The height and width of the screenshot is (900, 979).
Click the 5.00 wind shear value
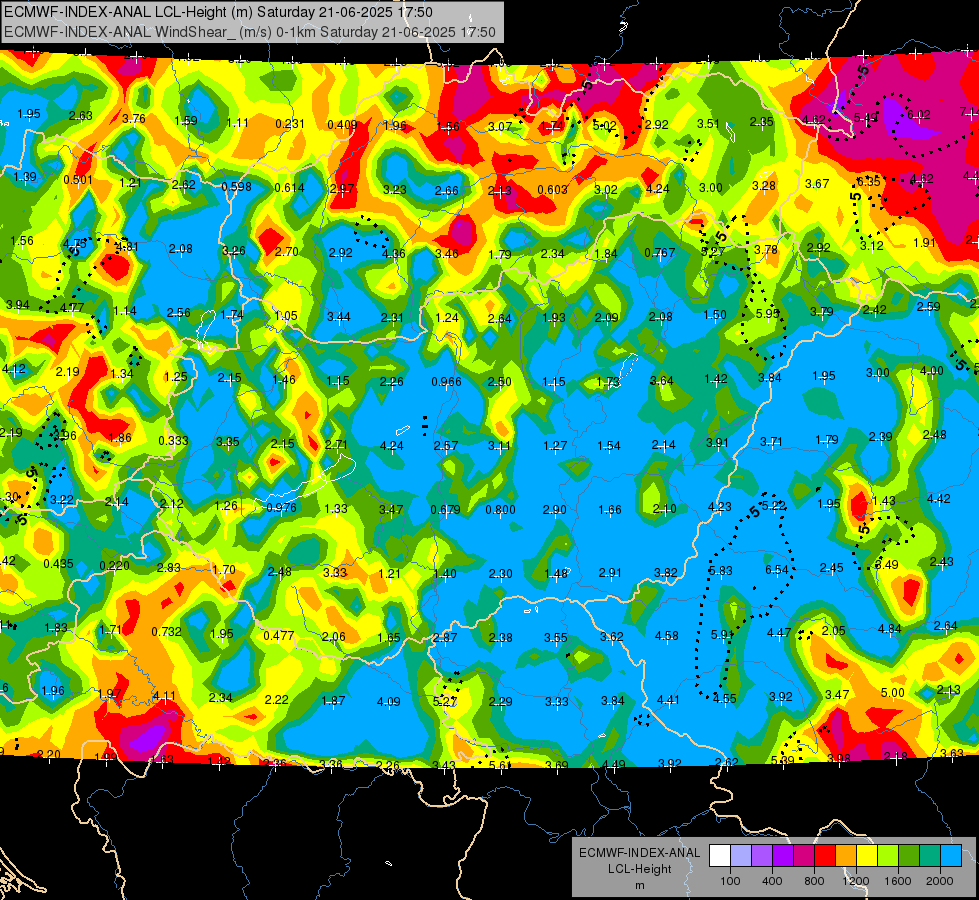pyautogui.click(x=893, y=692)
